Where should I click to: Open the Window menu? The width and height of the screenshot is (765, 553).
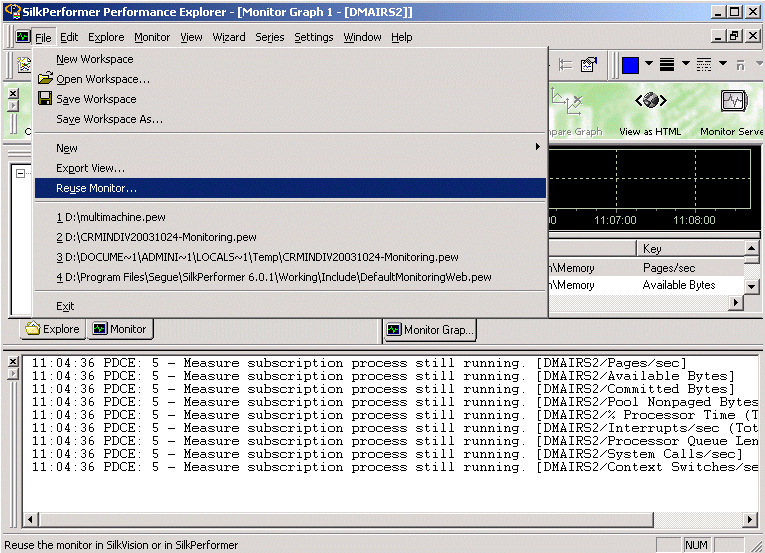coord(362,37)
